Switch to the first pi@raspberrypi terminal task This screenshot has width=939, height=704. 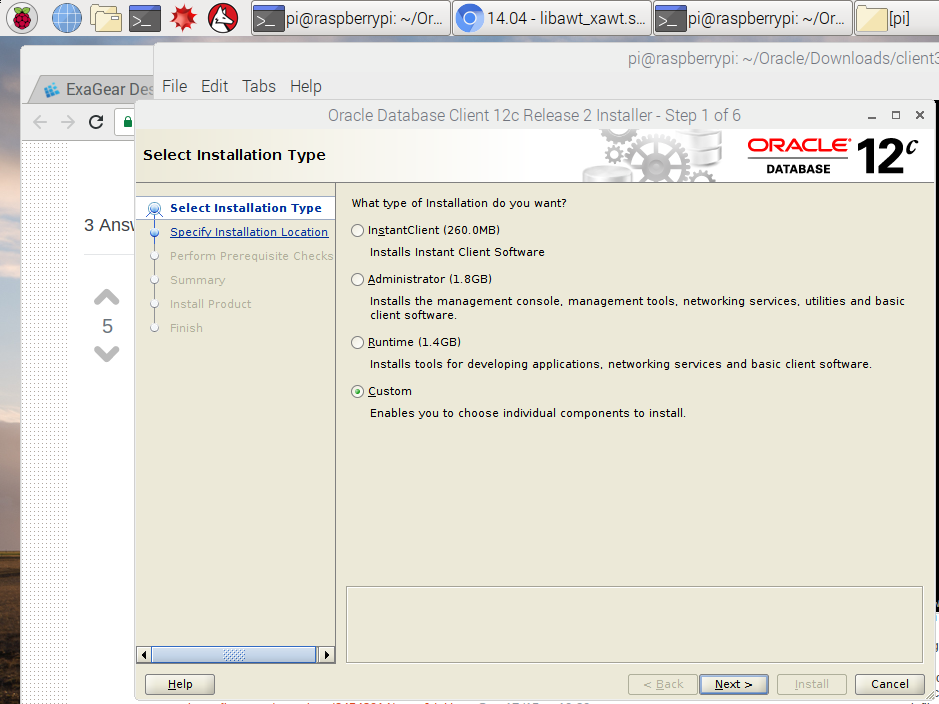point(350,19)
